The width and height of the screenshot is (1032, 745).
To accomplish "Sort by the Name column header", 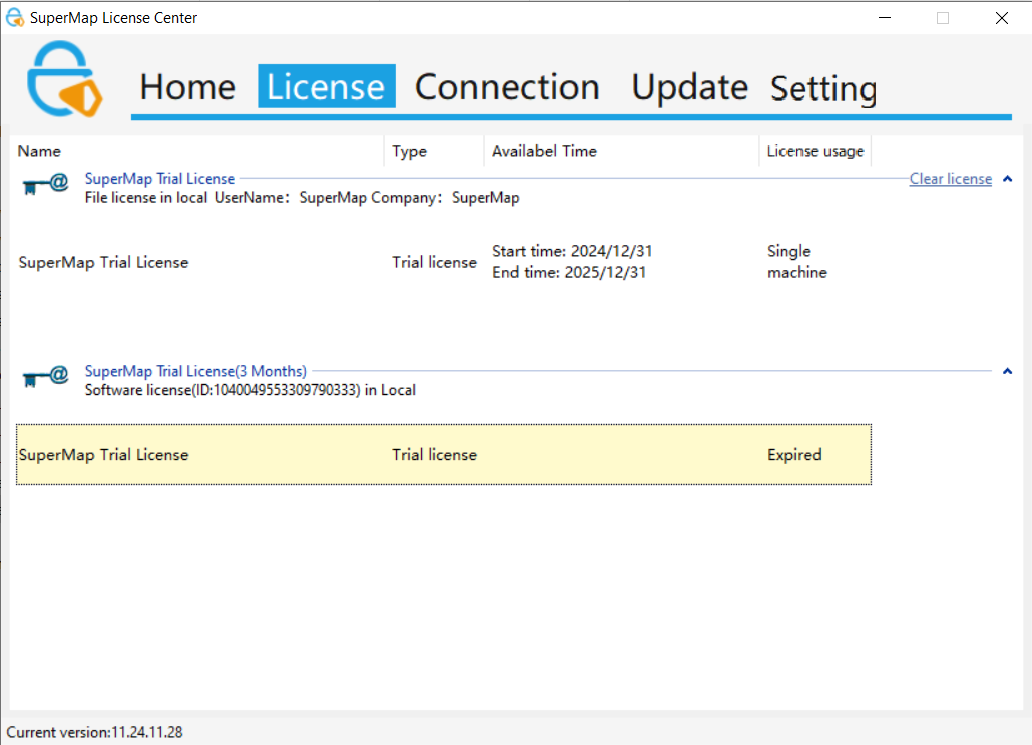I will [x=40, y=151].
